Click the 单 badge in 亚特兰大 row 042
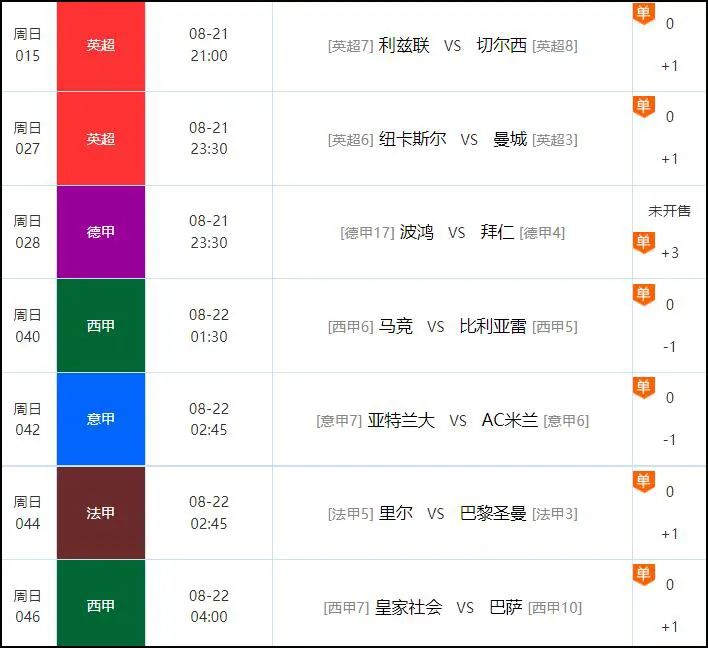This screenshot has height=648, width=708. point(643,388)
